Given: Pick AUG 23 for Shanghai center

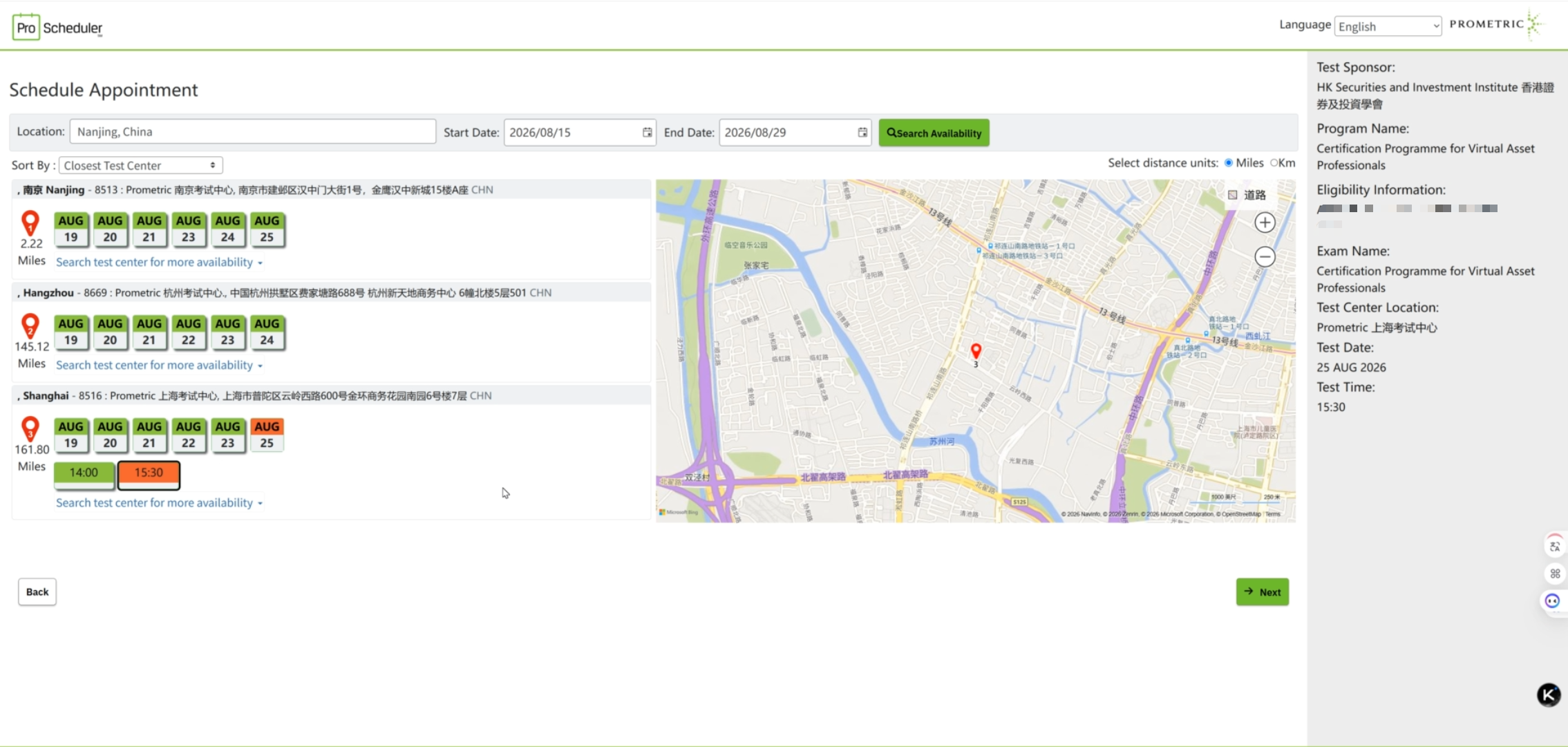Looking at the screenshot, I should point(227,435).
